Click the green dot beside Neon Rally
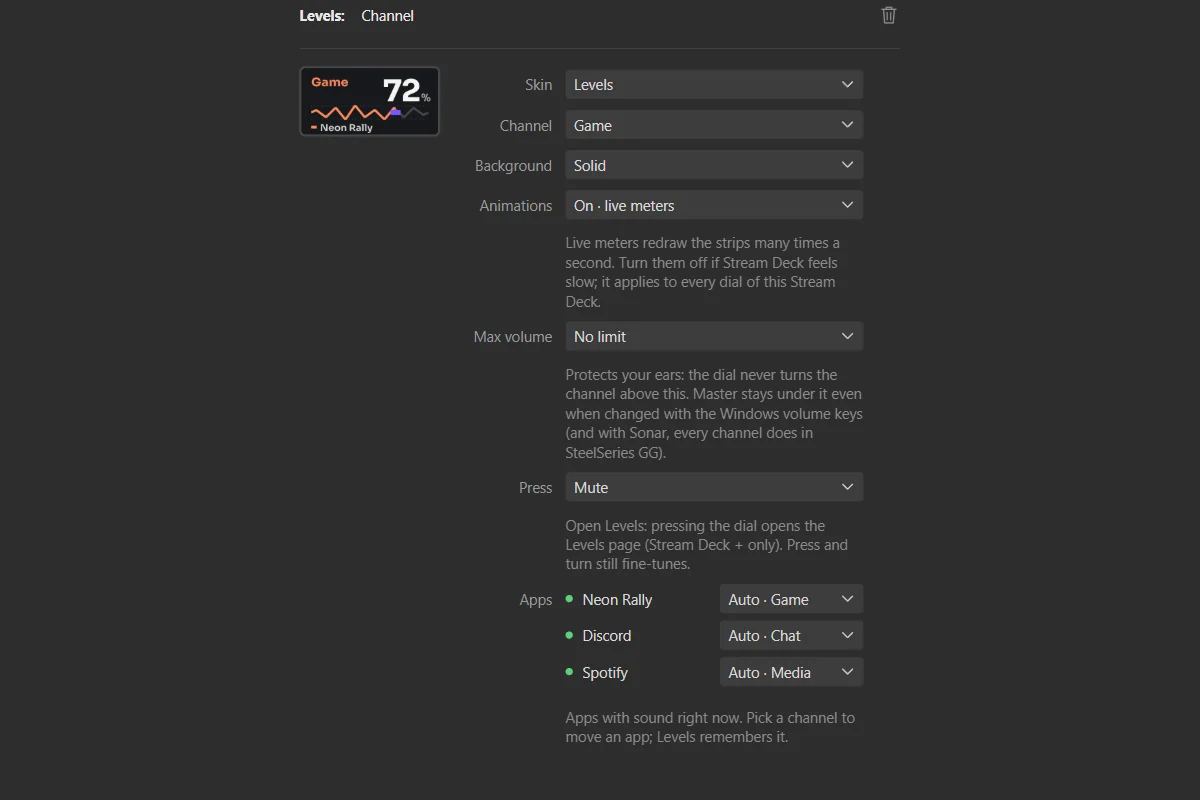 click(570, 599)
